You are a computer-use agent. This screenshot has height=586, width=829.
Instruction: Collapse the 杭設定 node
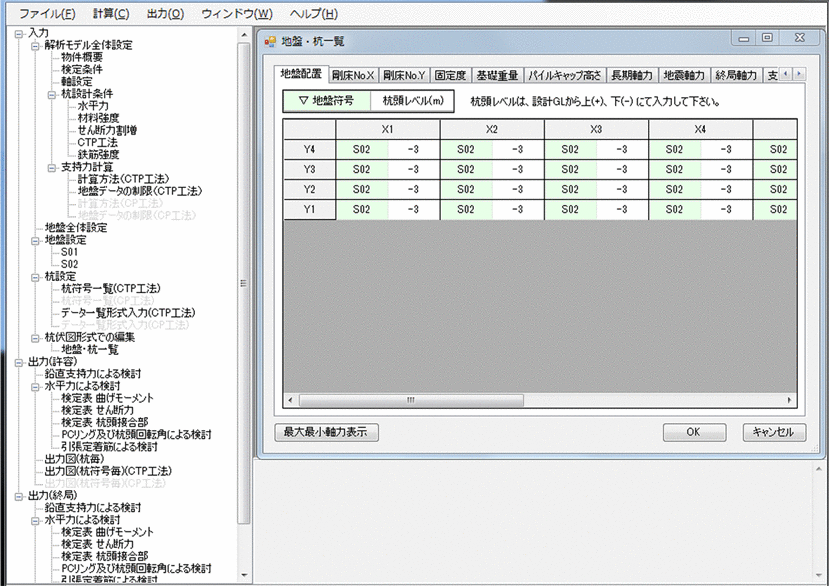click(x=35, y=277)
